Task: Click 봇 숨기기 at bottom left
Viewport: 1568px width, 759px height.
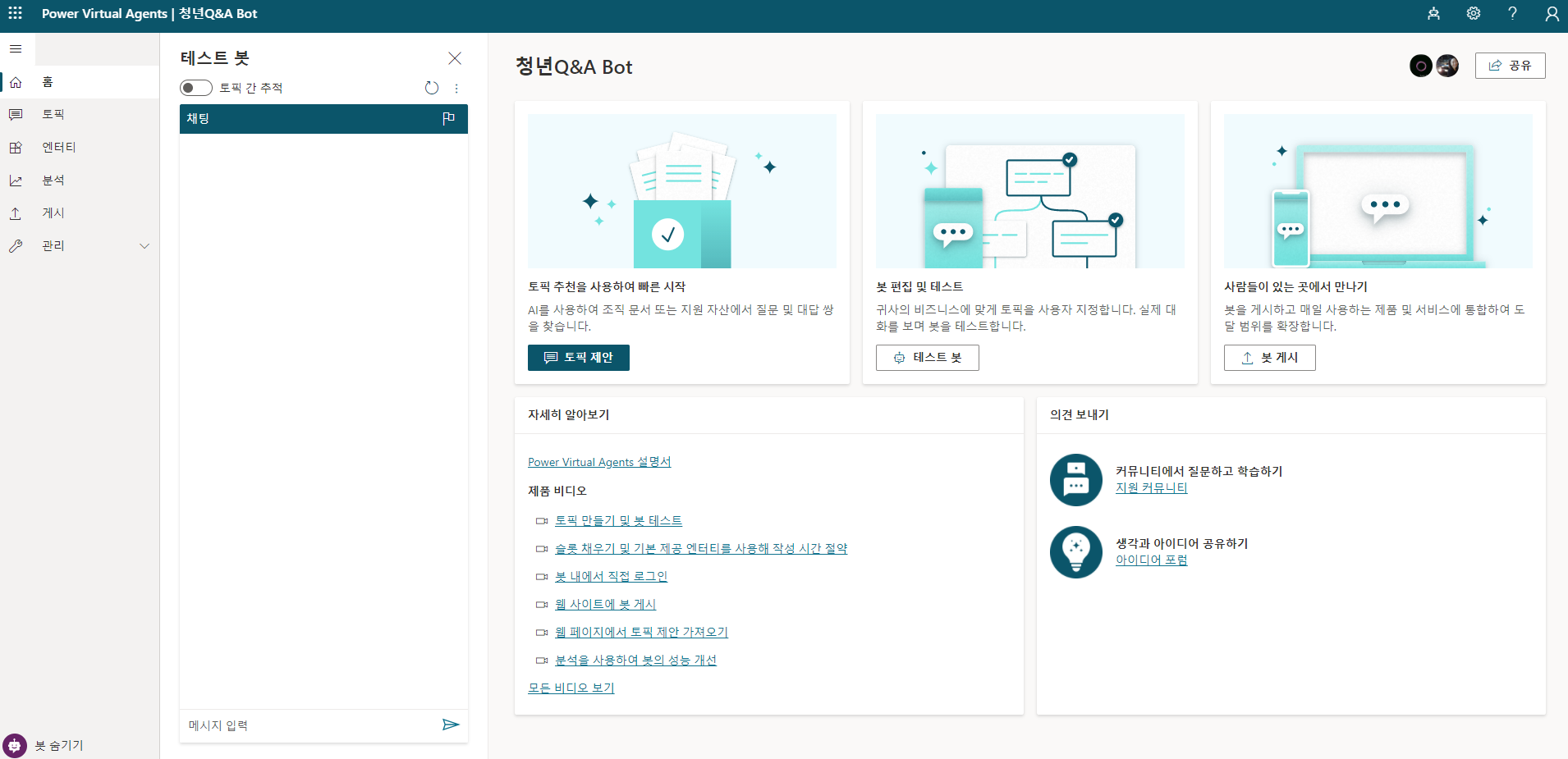Action: click(59, 745)
